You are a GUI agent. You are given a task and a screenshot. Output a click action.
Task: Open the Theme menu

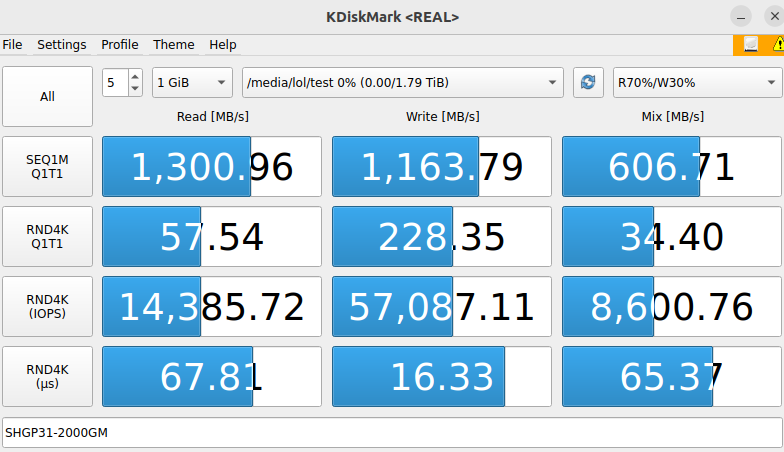174,45
